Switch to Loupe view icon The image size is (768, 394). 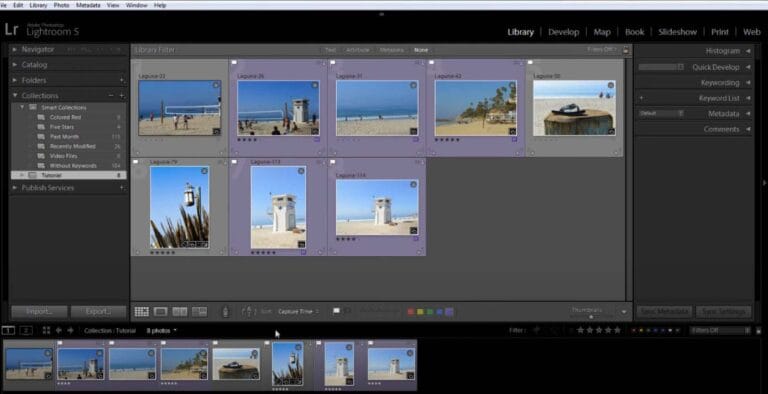pos(161,312)
